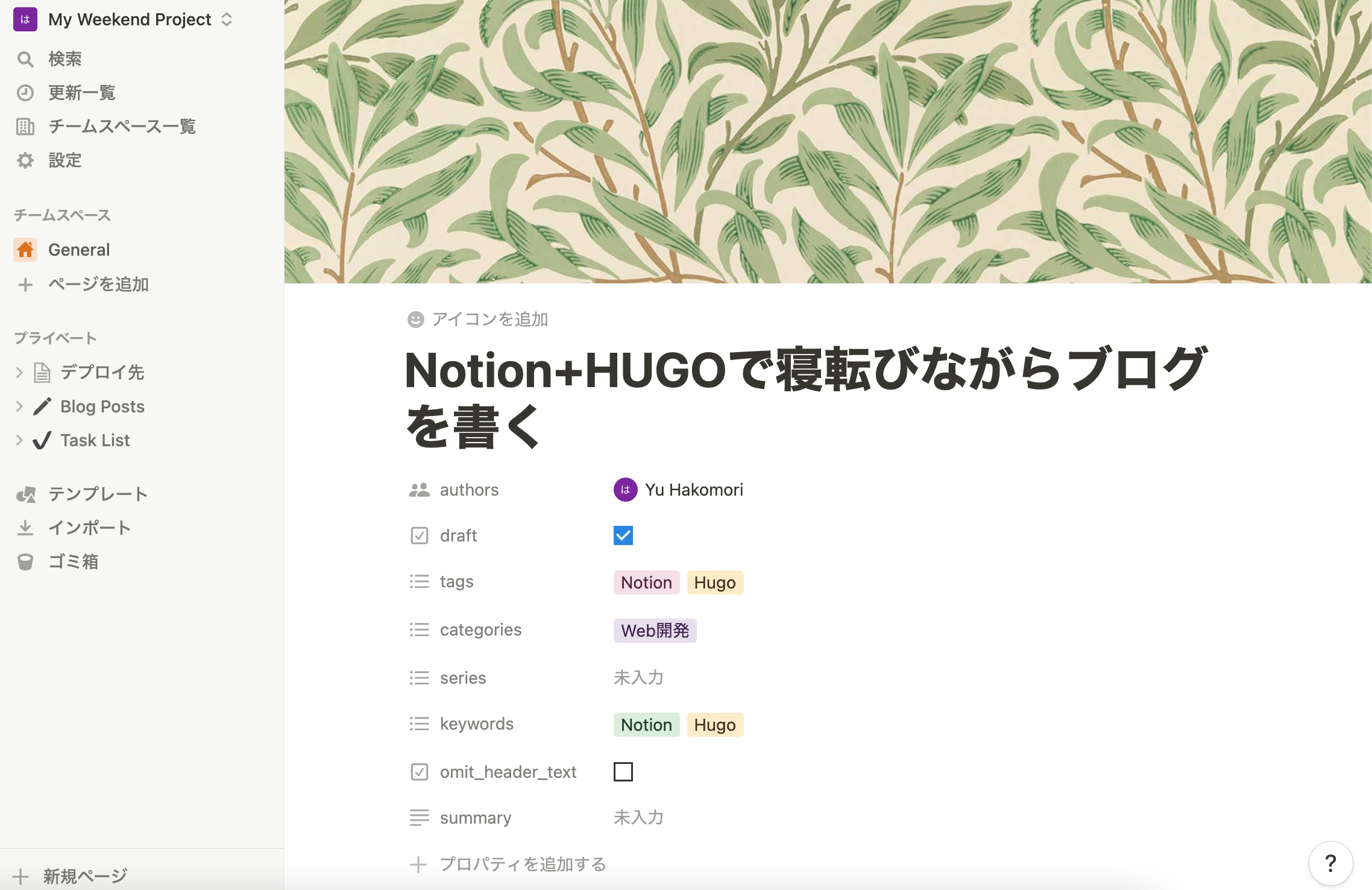Click the page title Notion+HUGOで寝転びながらブログを書く
This screenshot has width=1372, height=890.
(x=807, y=398)
